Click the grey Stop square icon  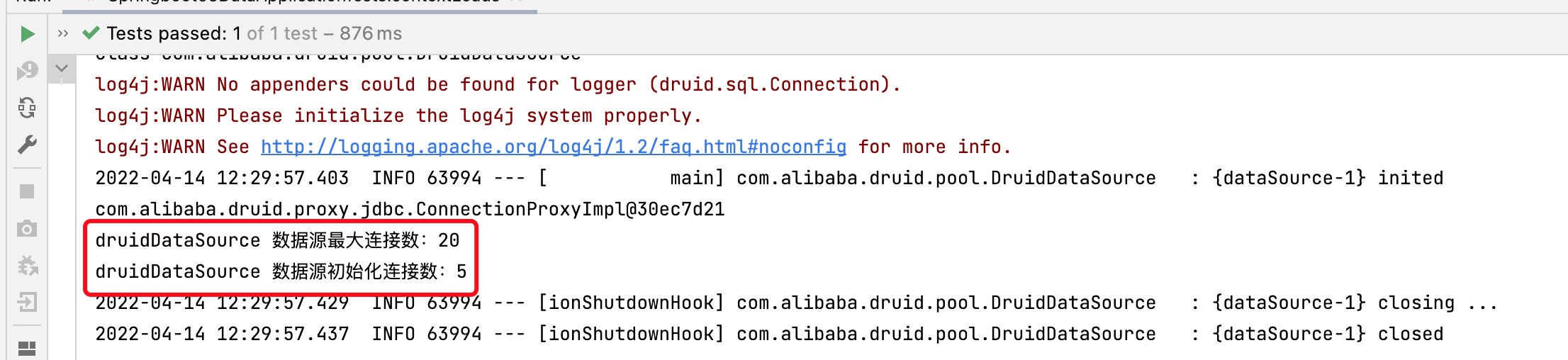(x=27, y=191)
